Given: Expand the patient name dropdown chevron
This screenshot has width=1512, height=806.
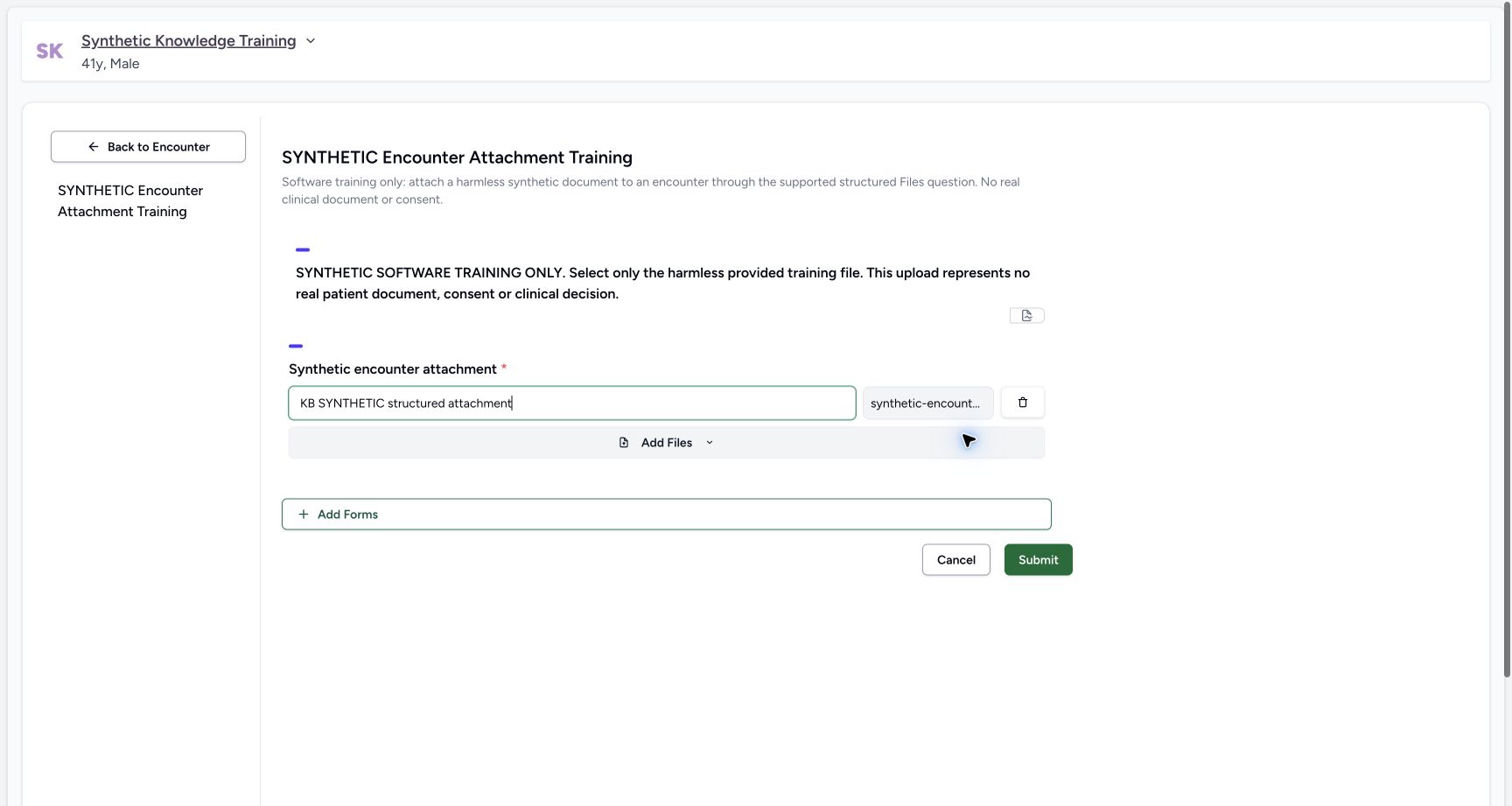Looking at the screenshot, I should tap(311, 41).
